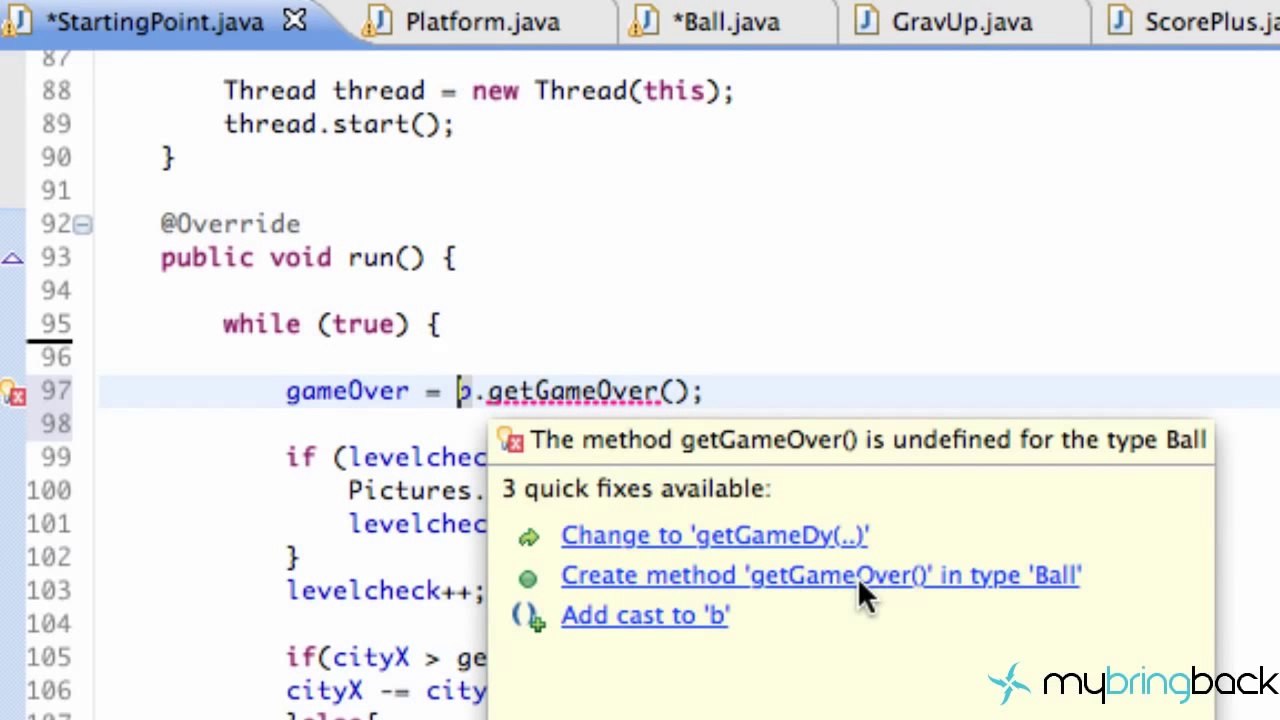
Task: Click line number 95 in the gutter
Action: pos(56,325)
